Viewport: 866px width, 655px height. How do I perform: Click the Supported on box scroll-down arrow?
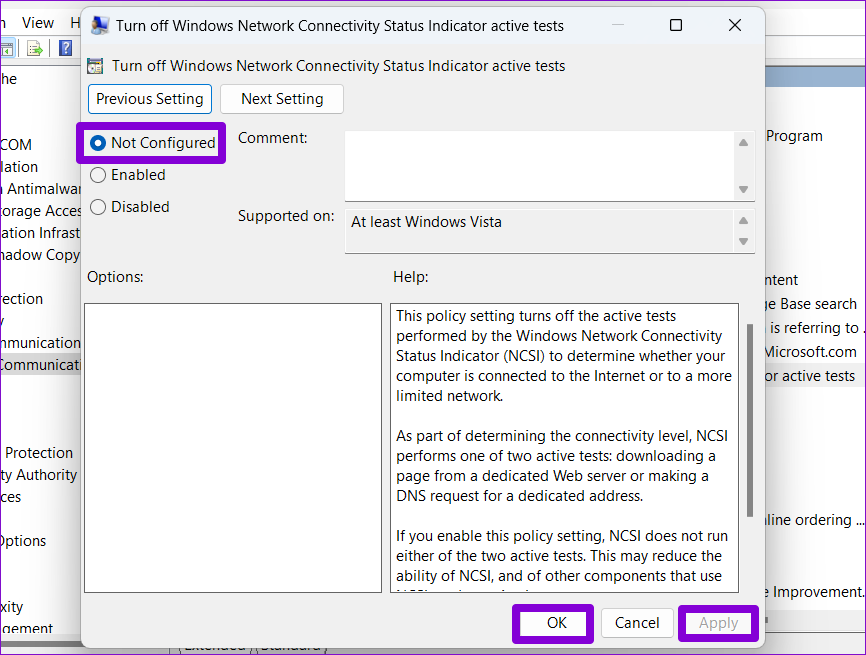coord(743,241)
